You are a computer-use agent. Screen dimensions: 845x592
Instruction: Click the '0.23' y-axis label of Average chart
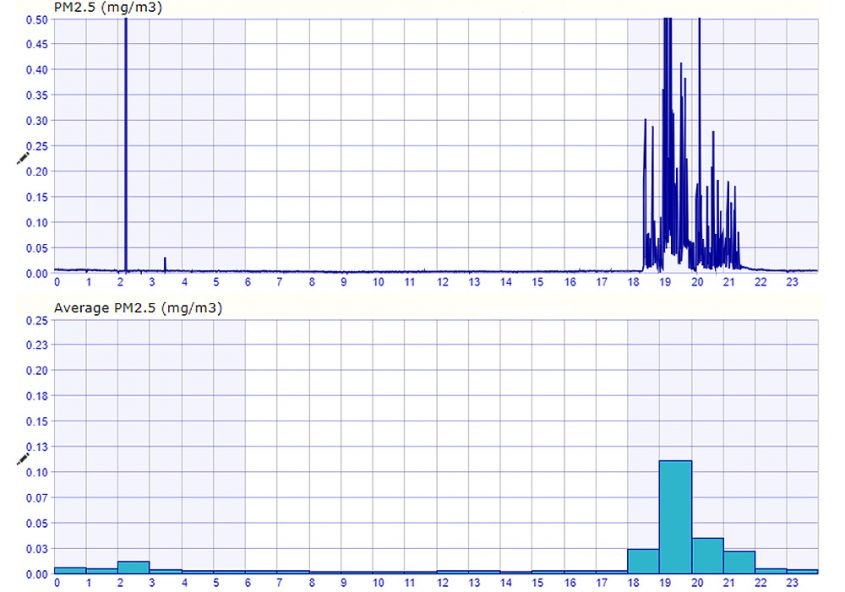37,345
